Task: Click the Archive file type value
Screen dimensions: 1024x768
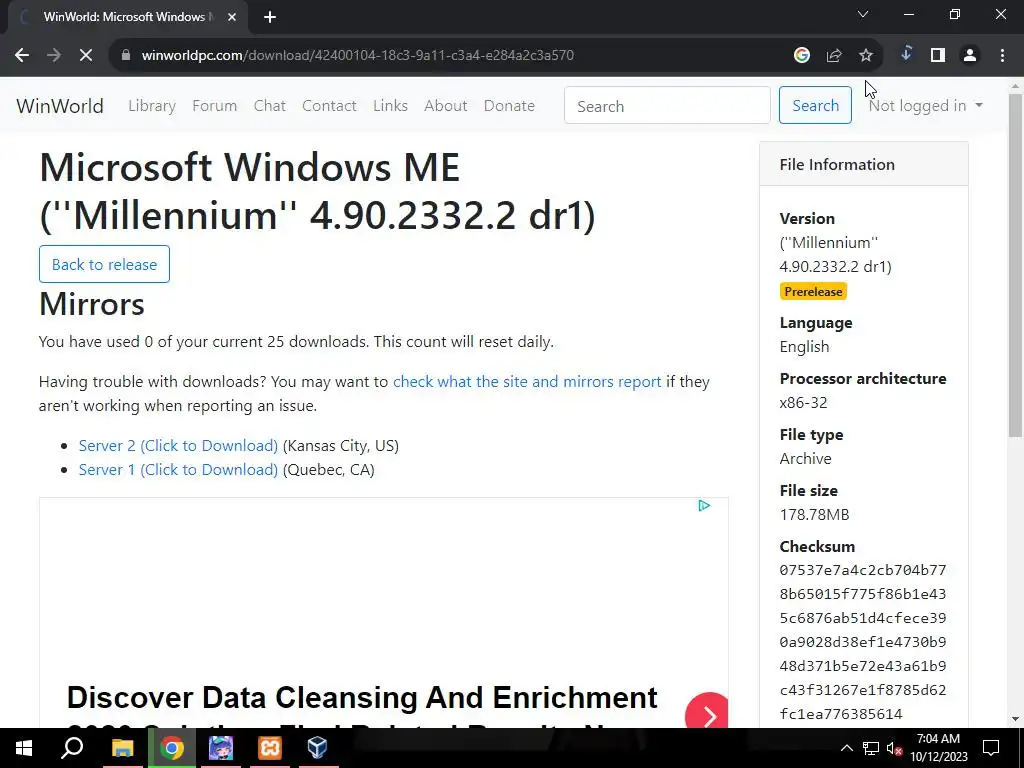Action: 805,458
